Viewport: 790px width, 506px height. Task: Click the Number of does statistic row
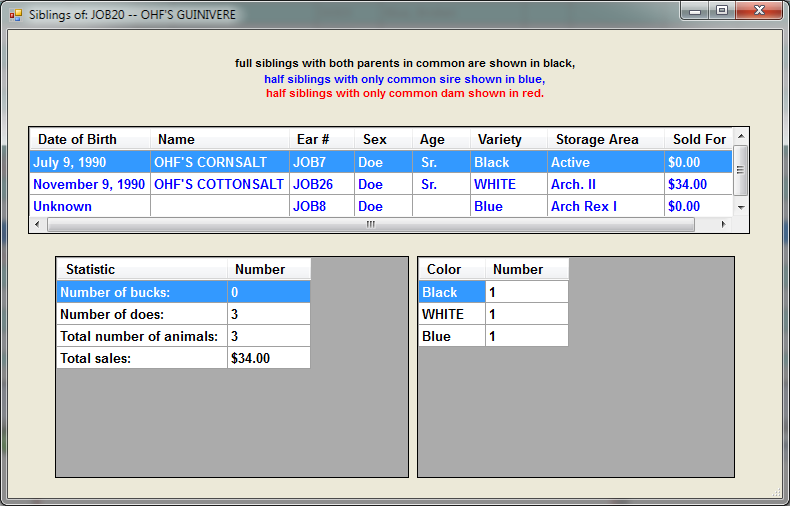coord(140,314)
